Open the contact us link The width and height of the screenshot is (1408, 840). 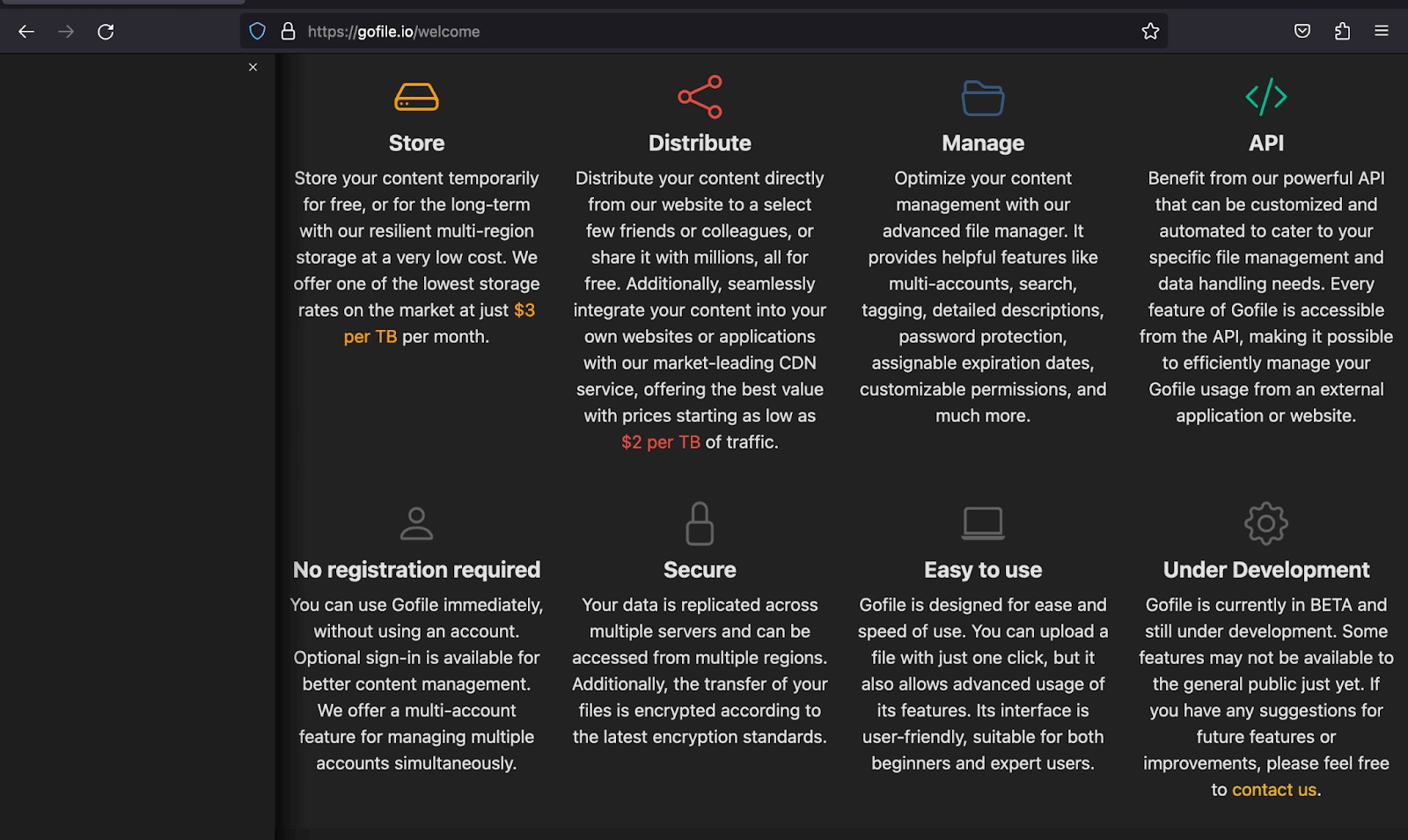pos(1274,790)
